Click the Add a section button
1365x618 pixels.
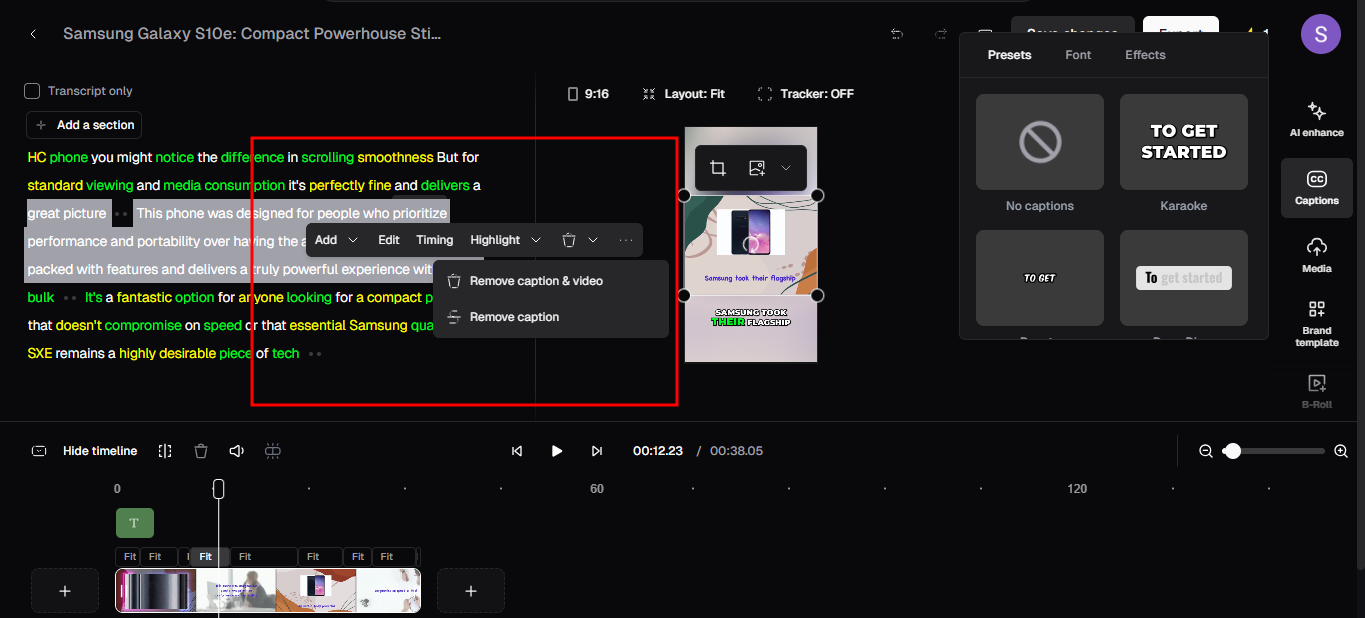(x=84, y=125)
